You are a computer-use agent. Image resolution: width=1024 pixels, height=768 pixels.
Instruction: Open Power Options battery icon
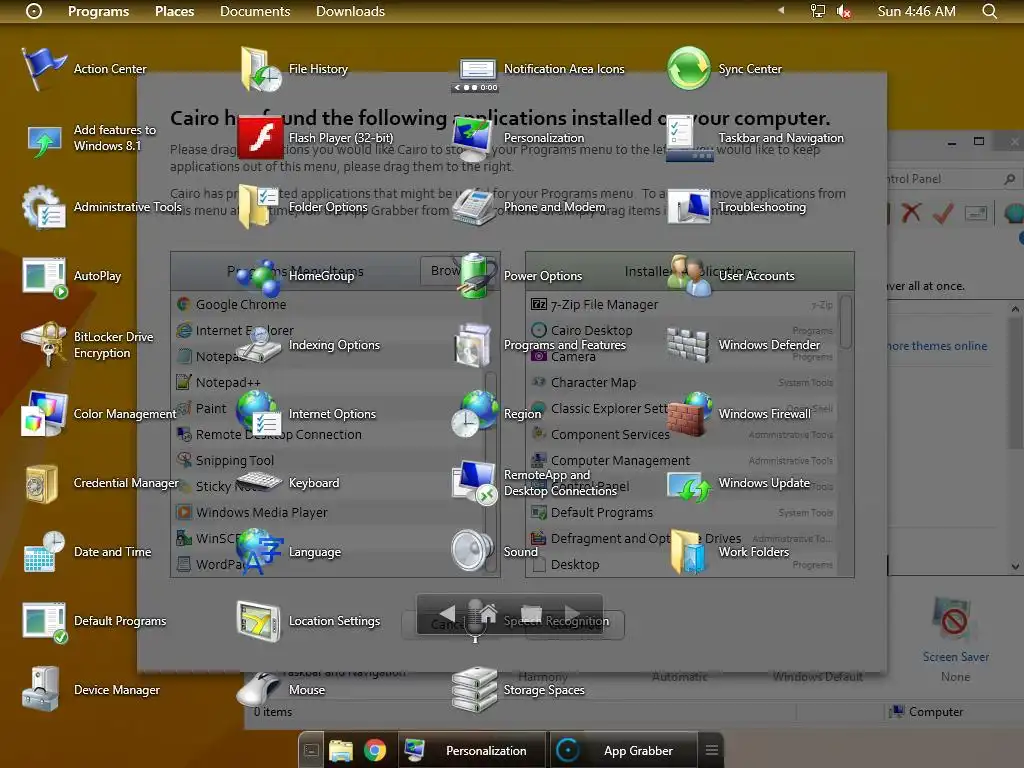click(477, 276)
